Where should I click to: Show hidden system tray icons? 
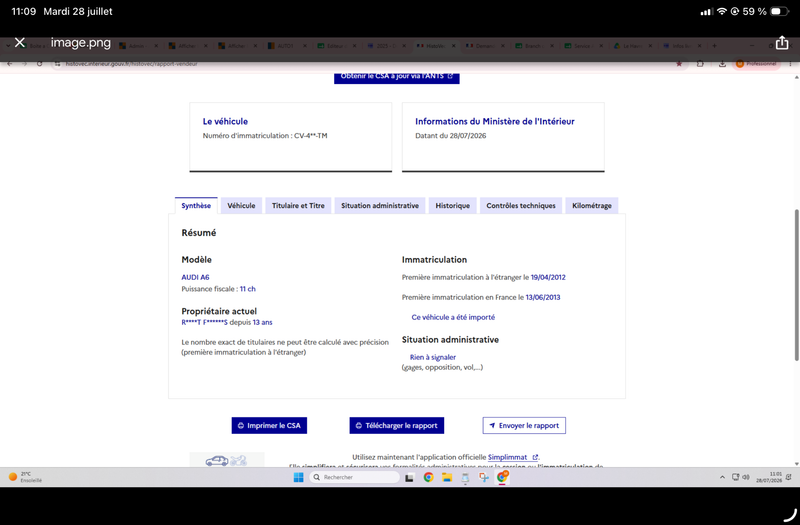click(722, 478)
